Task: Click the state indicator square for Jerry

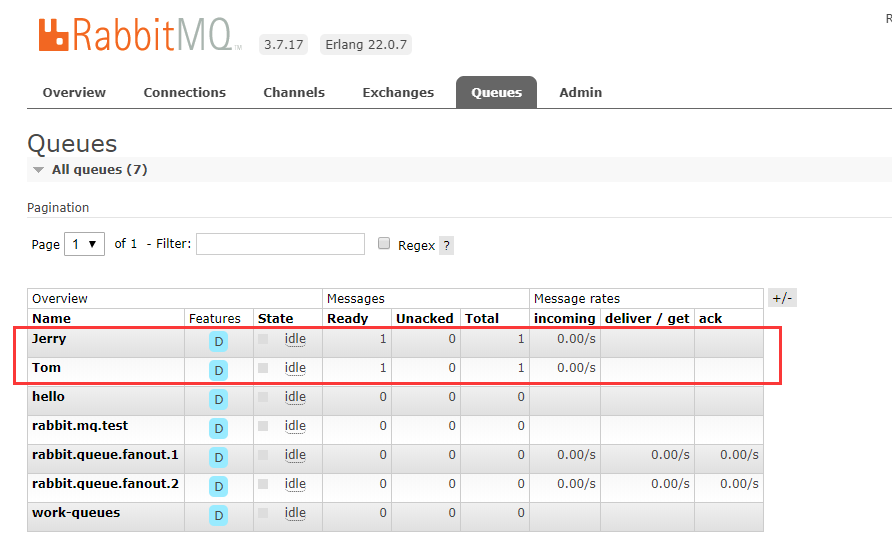Action: [x=263, y=339]
